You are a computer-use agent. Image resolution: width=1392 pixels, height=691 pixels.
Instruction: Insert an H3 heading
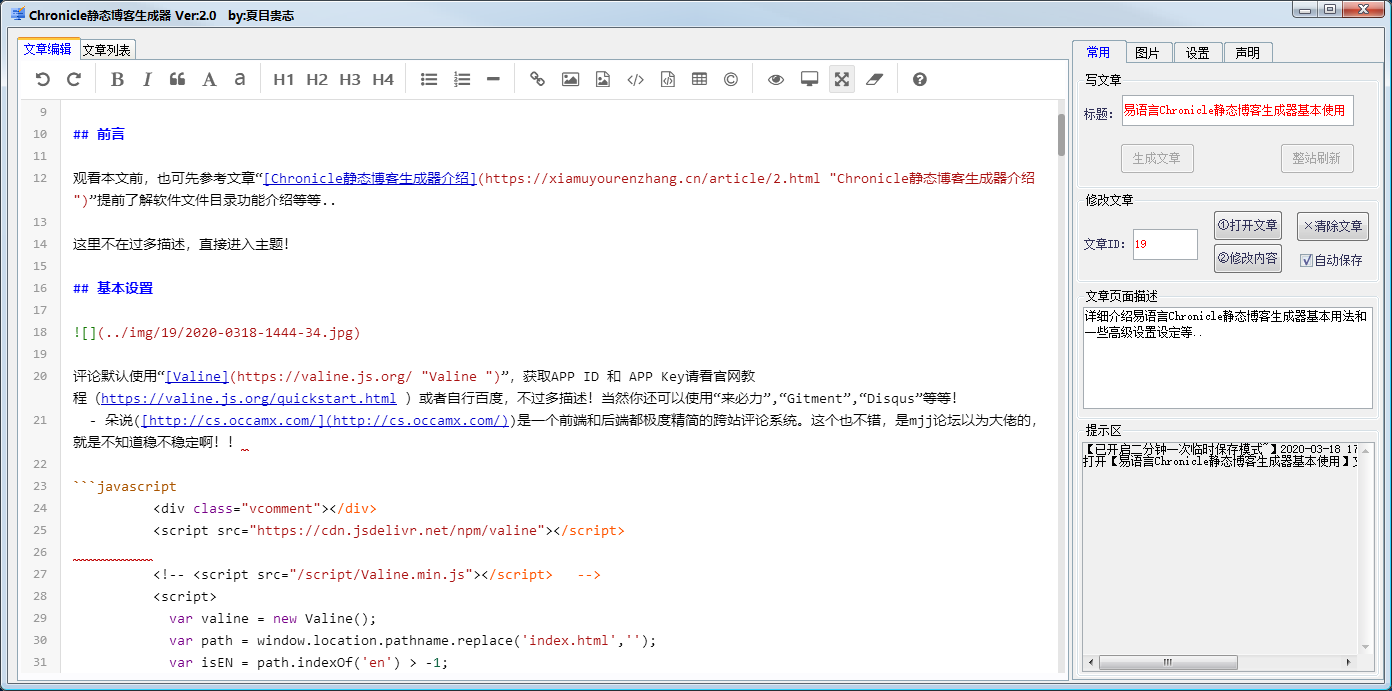(350, 79)
